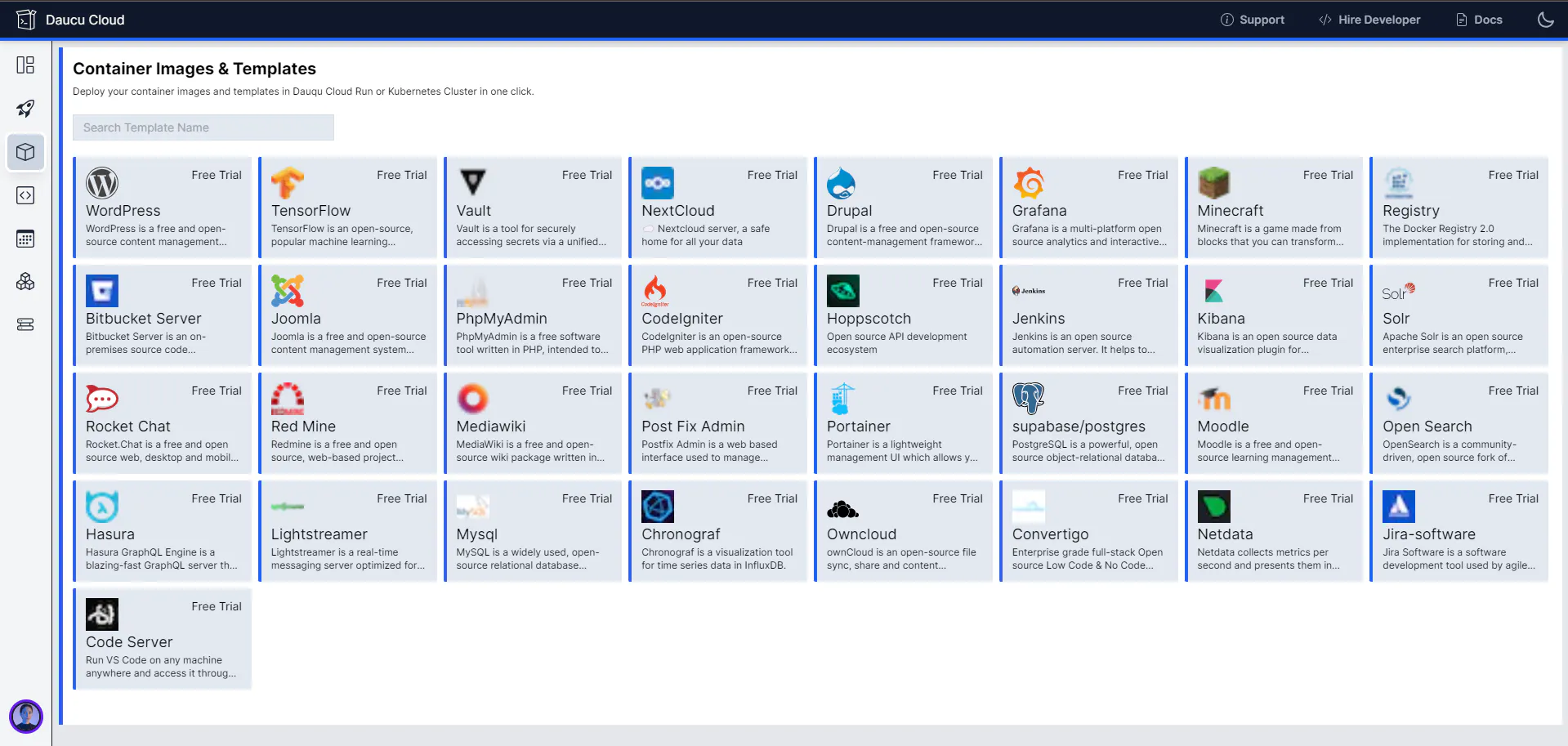Open the Netdata template title
The image size is (1568, 746).
pyautogui.click(x=1225, y=534)
